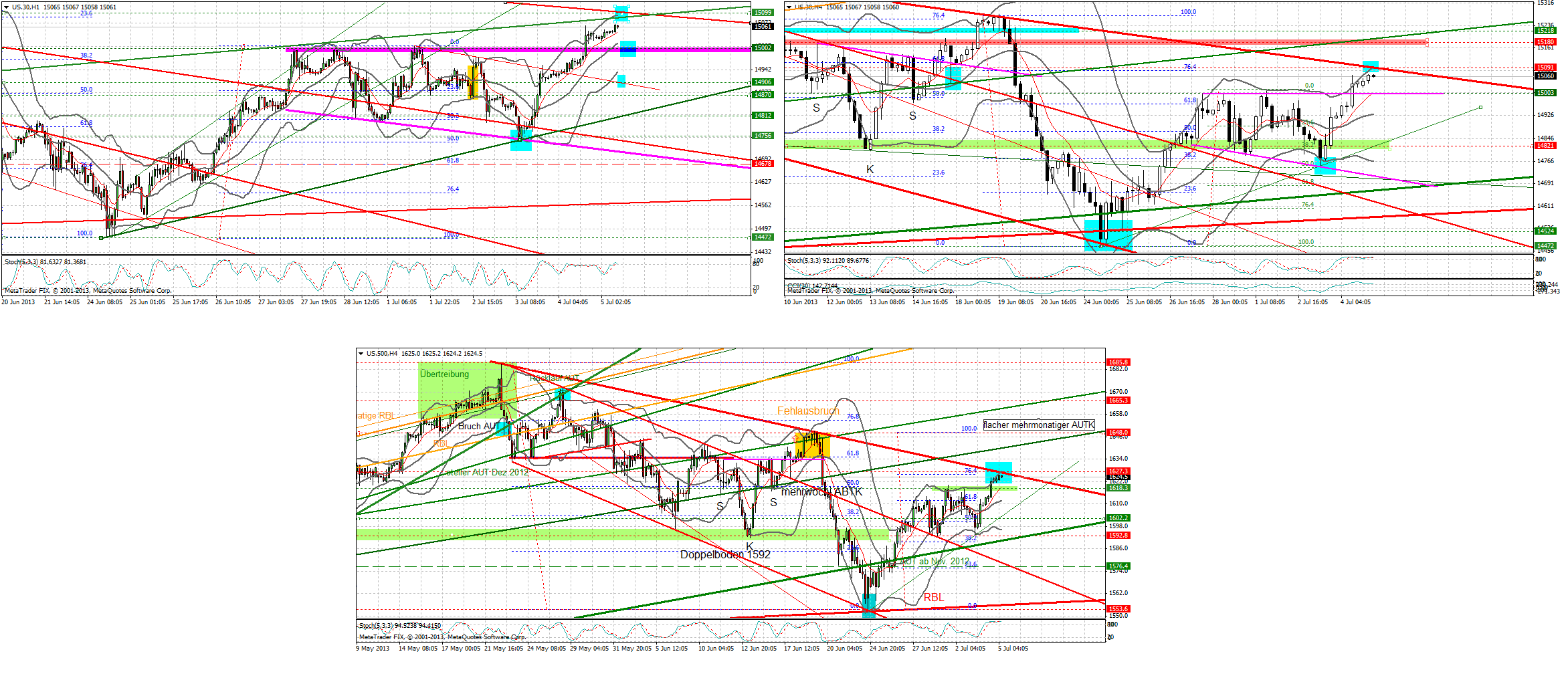
Task: Click the 'Doppelboden 1592' annotation
Action: [x=725, y=554]
